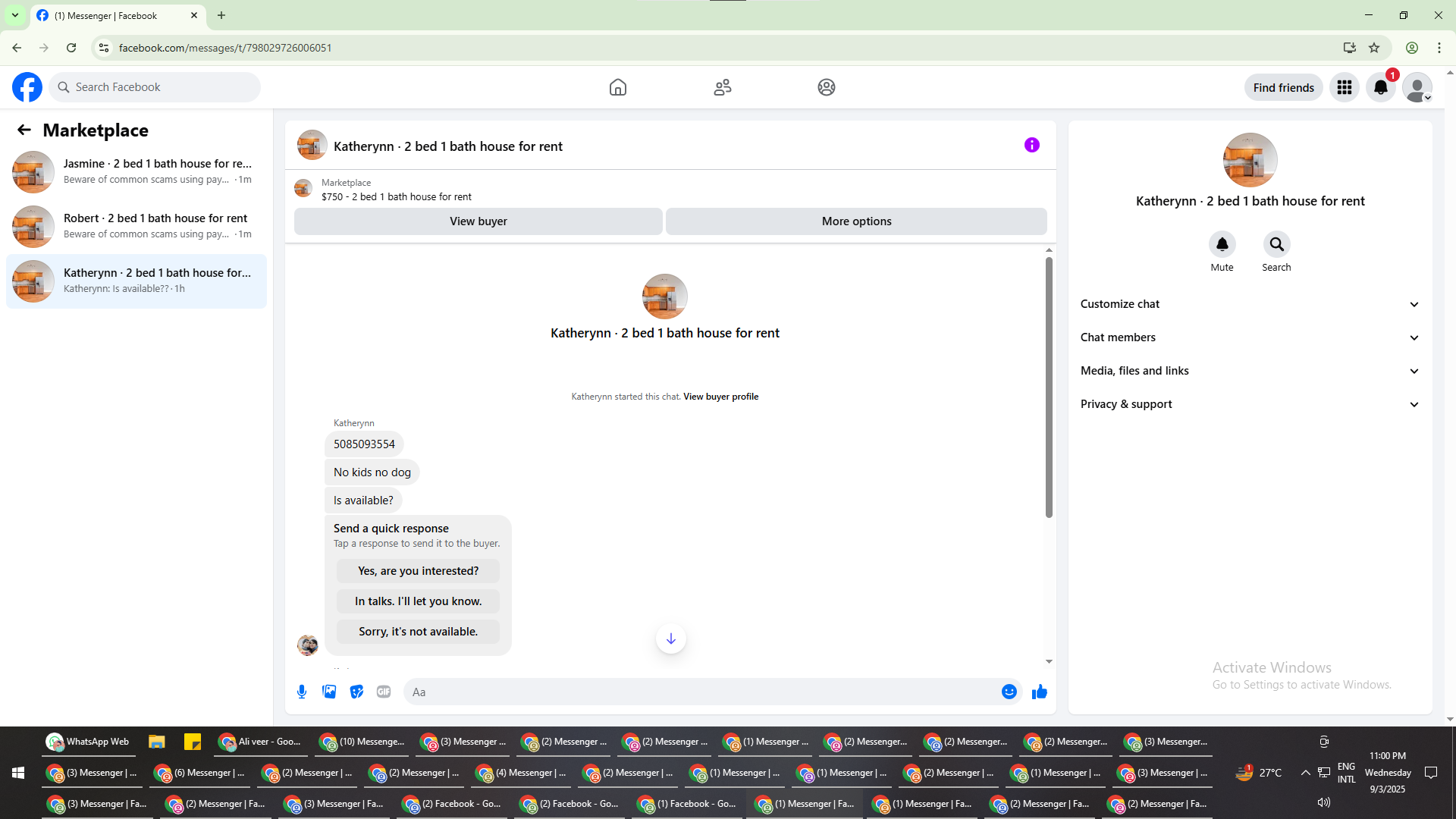Attach a photo or file

tap(329, 692)
